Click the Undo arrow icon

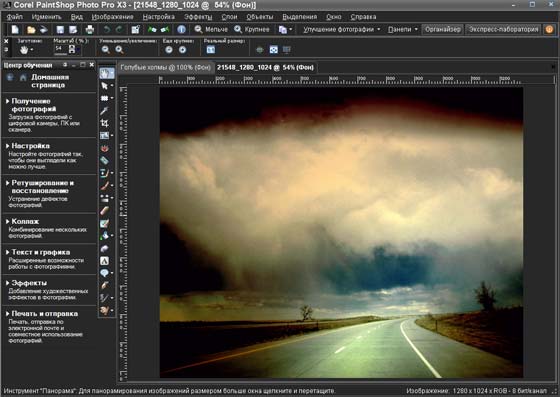coord(106,30)
